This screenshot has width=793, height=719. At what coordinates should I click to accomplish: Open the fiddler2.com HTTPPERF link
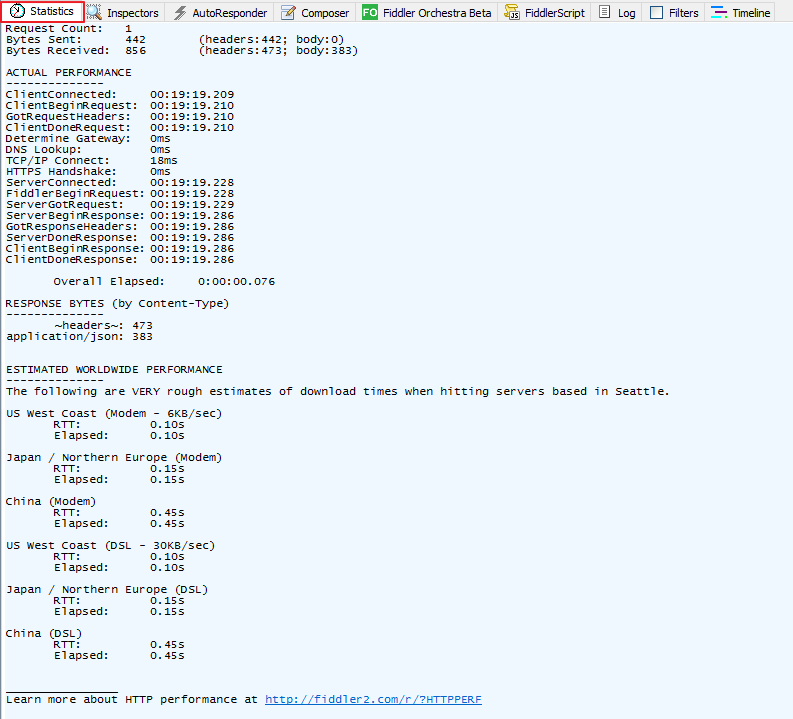[373, 700]
